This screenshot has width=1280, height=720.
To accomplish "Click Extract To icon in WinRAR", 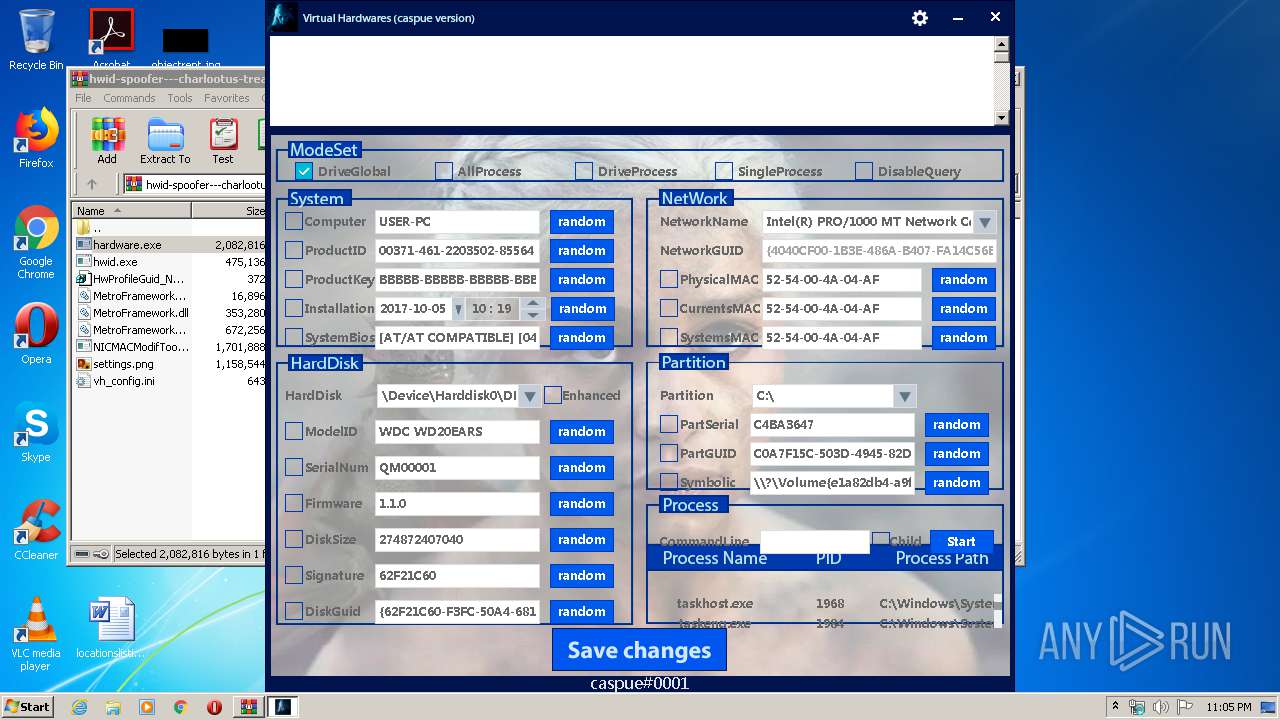I will (165, 141).
